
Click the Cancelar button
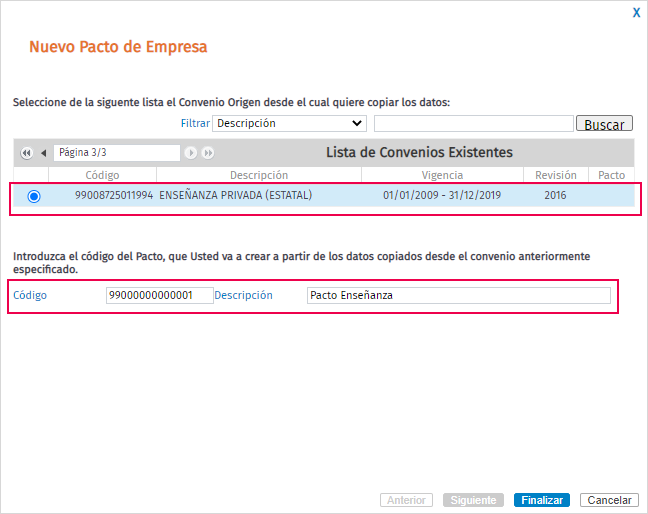click(609, 500)
